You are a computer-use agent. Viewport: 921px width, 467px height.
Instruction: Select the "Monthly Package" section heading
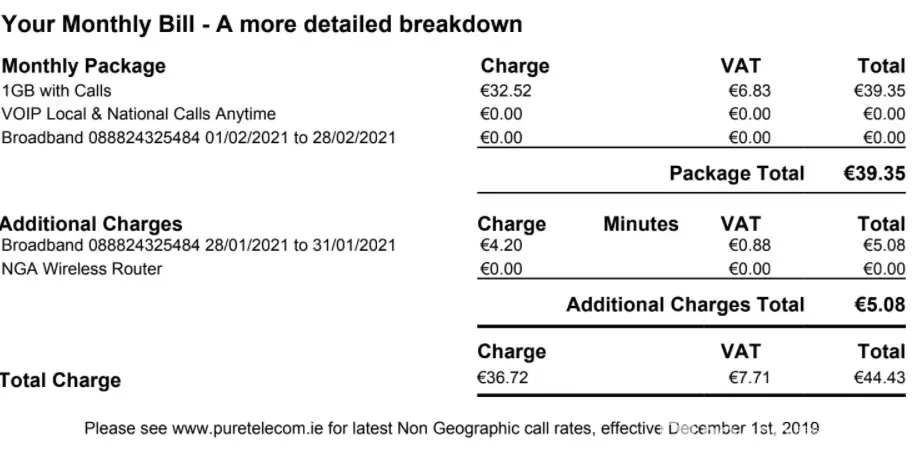tap(84, 67)
